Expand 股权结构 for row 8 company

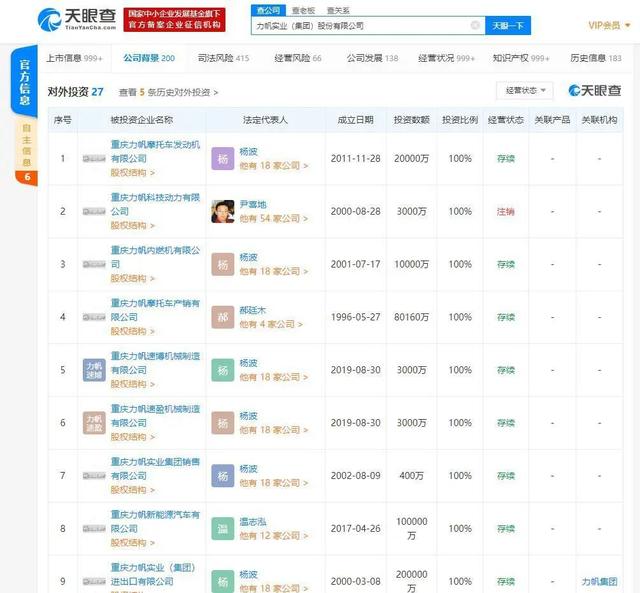[133, 542]
